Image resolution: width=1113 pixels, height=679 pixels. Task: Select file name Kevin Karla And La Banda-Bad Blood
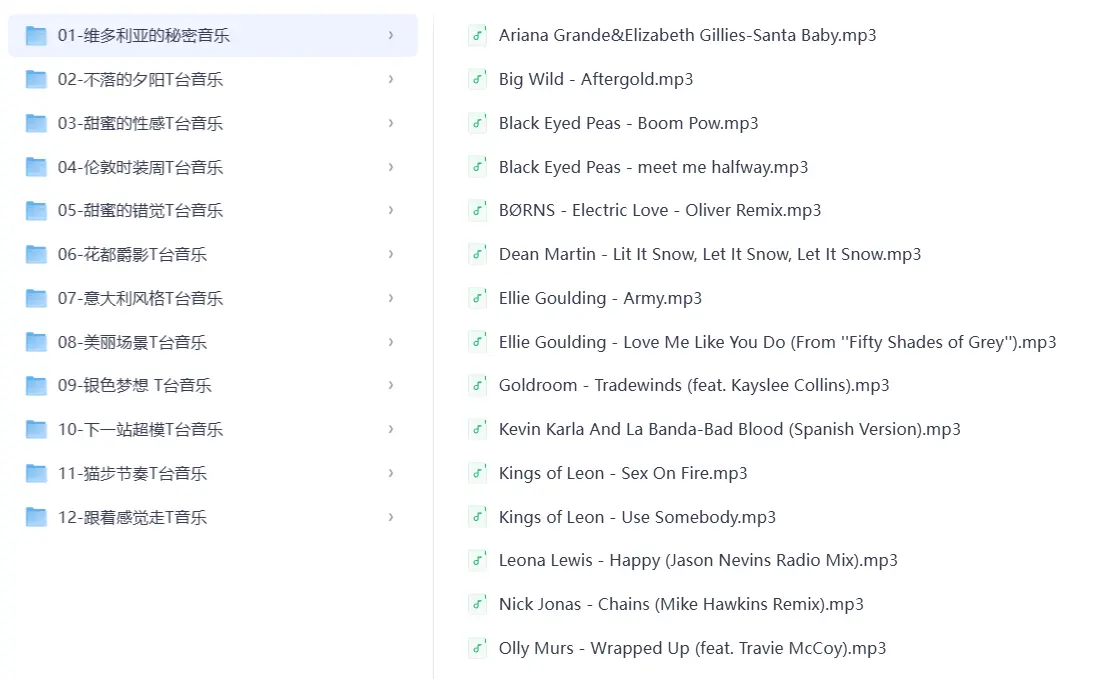click(730, 430)
